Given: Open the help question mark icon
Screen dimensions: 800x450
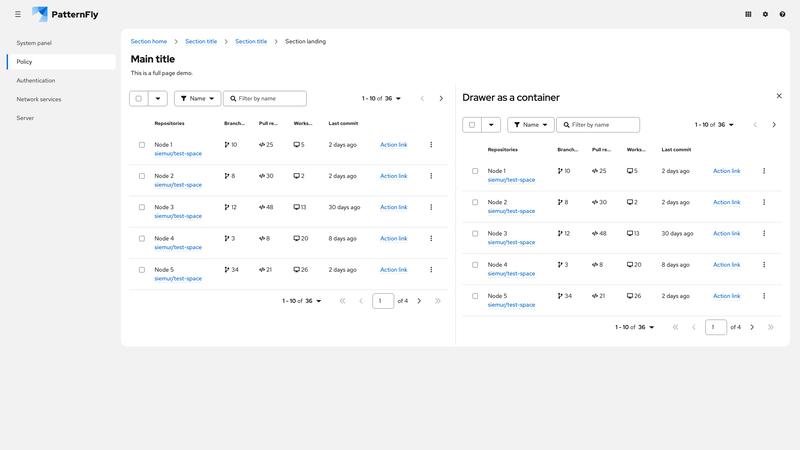Looking at the screenshot, I should coord(782,14).
